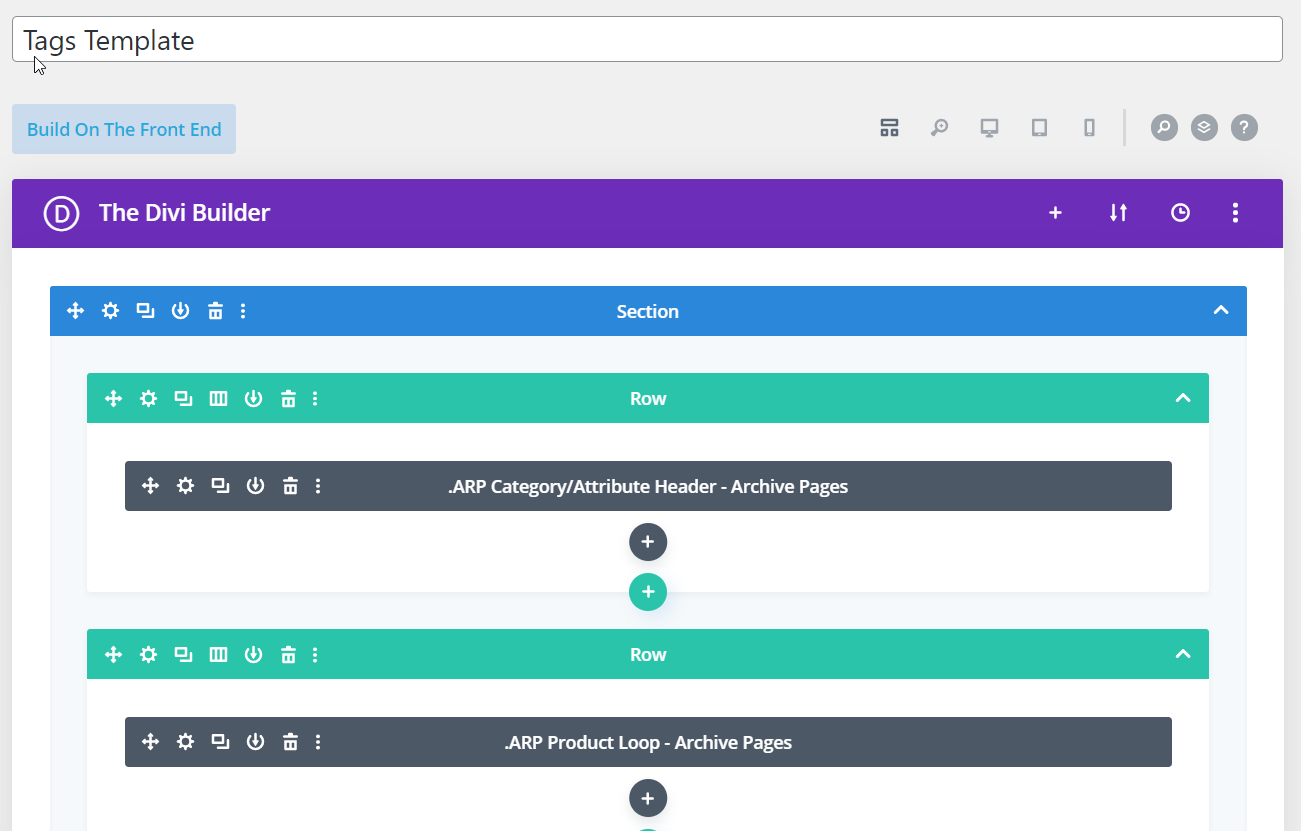Open the Section settings gear icon

click(110, 311)
